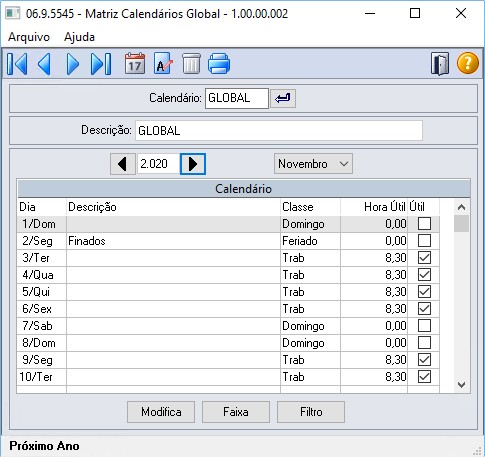This screenshot has height=457, width=485.
Task: Uncheck Útil for 4/Qua
Action: (424, 275)
